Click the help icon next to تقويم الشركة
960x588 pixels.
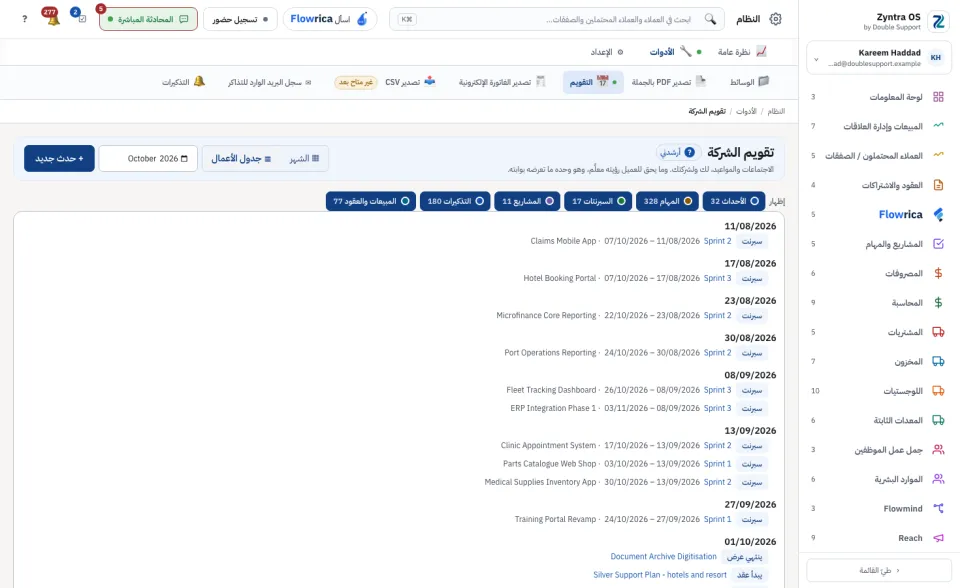[x=689, y=152]
